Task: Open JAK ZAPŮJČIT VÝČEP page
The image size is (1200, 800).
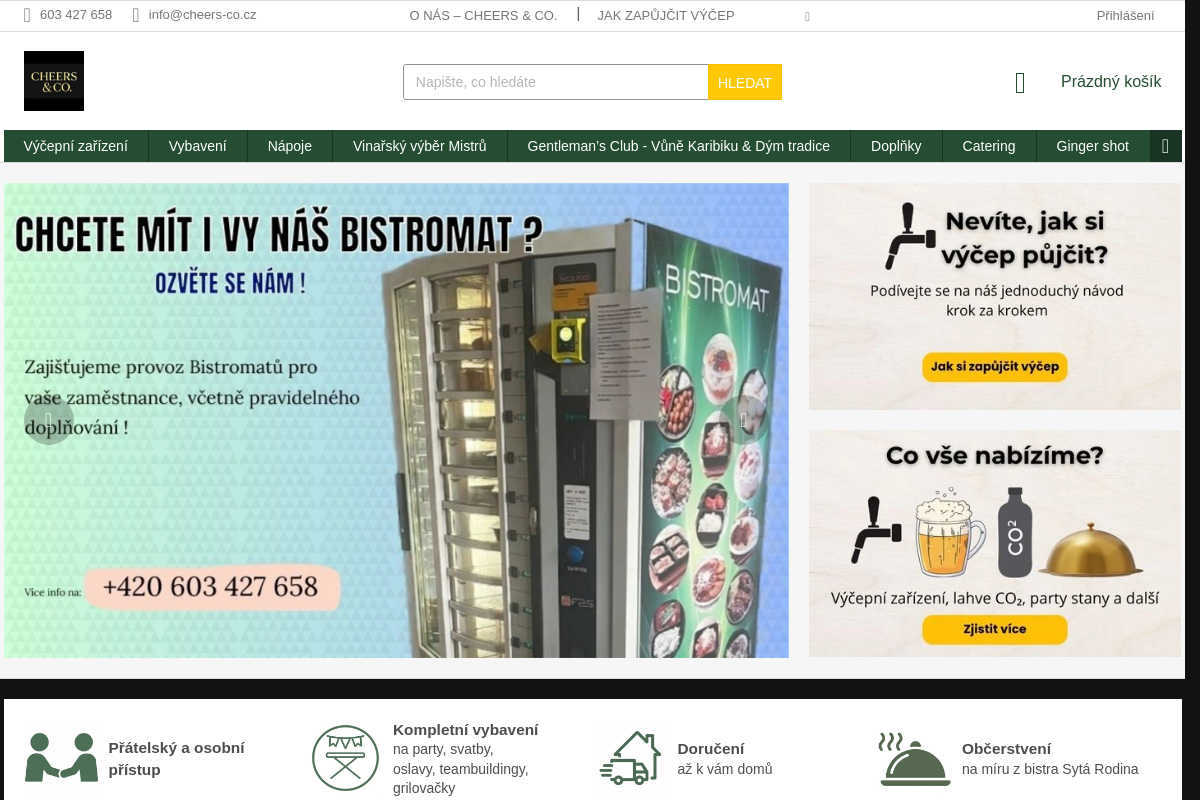Action: [x=666, y=16]
